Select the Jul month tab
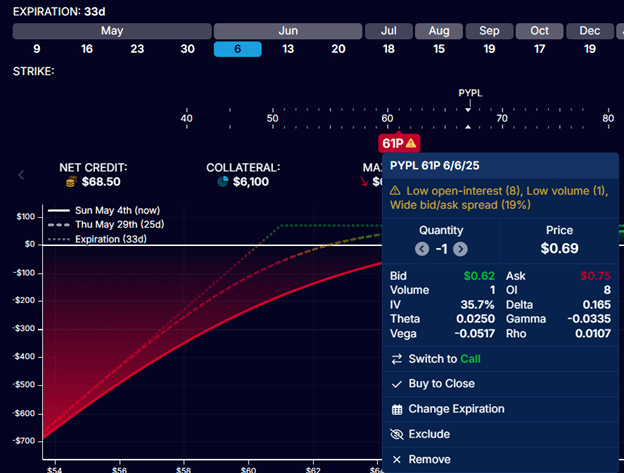Image resolution: width=624 pixels, height=473 pixels. (388, 31)
